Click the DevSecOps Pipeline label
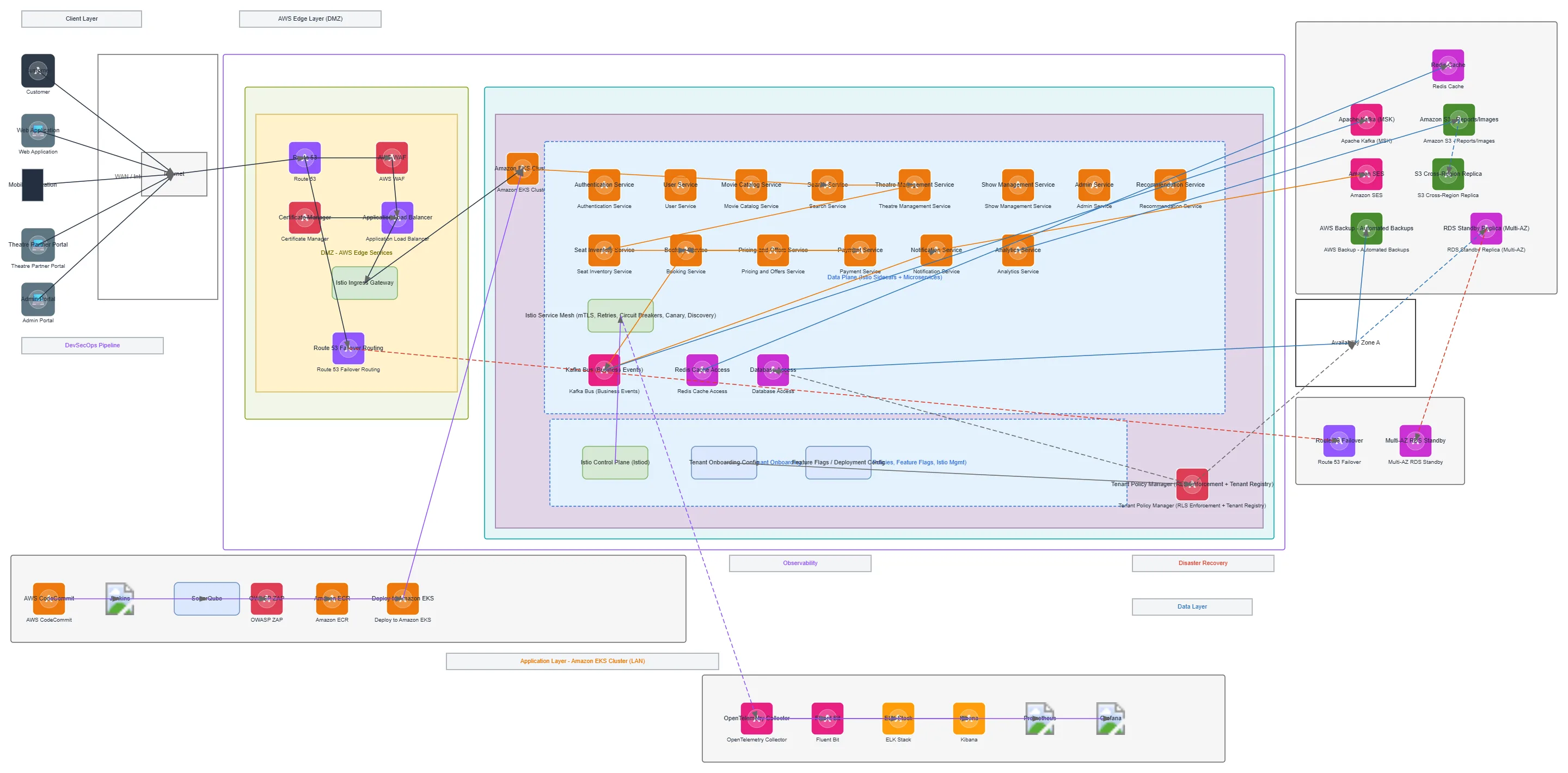The height and width of the screenshot is (773, 1568). (x=93, y=346)
